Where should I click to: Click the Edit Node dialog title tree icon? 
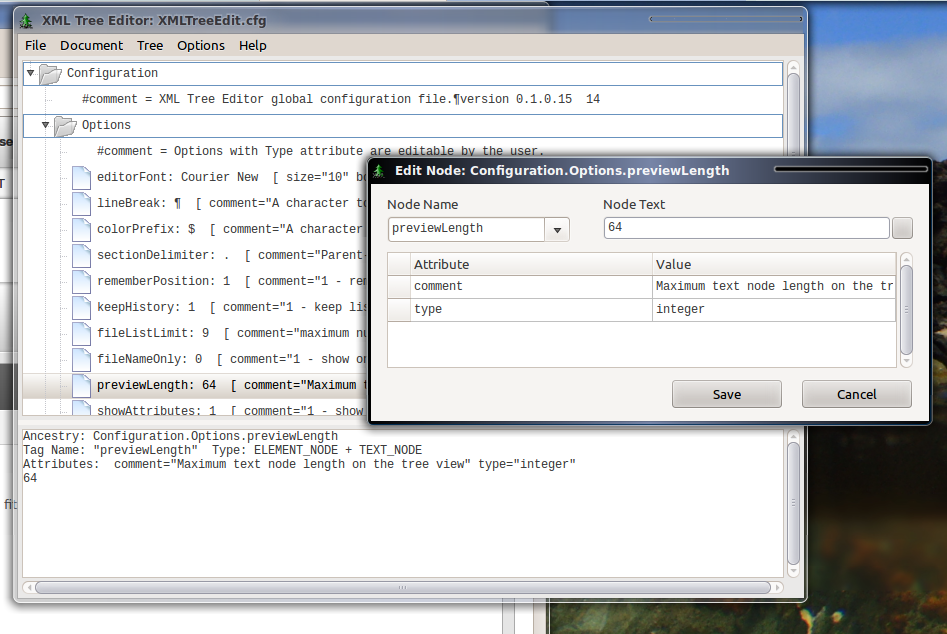pos(379,171)
